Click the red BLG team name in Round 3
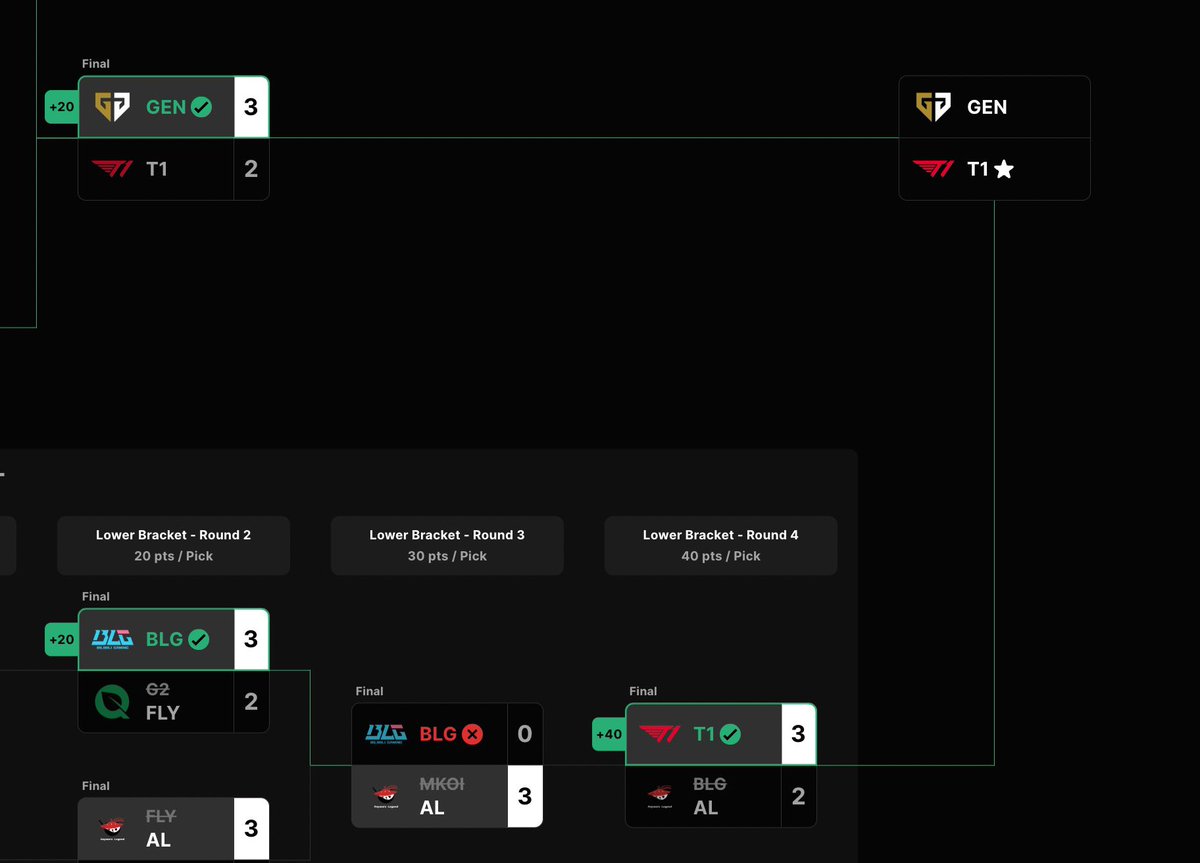This screenshot has width=1200, height=863. click(x=438, y=734)
